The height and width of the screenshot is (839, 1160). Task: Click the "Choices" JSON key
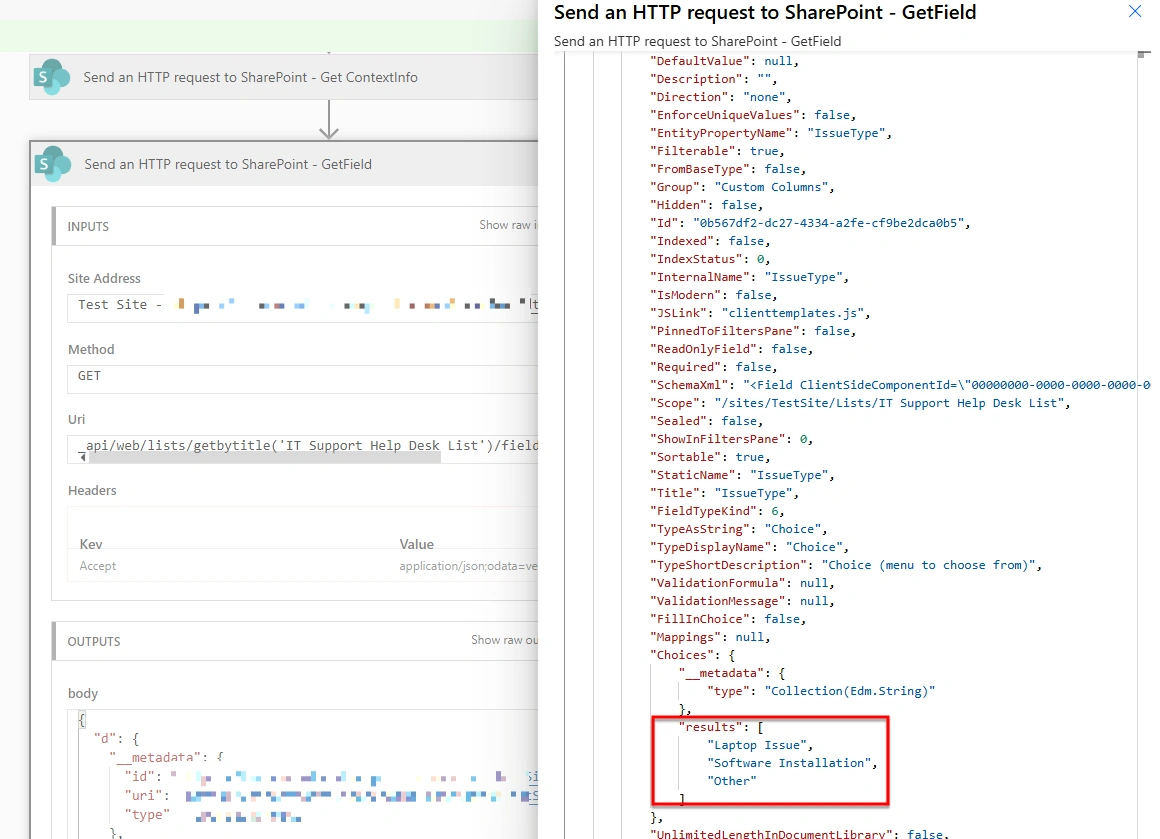[x=682, y=655]
